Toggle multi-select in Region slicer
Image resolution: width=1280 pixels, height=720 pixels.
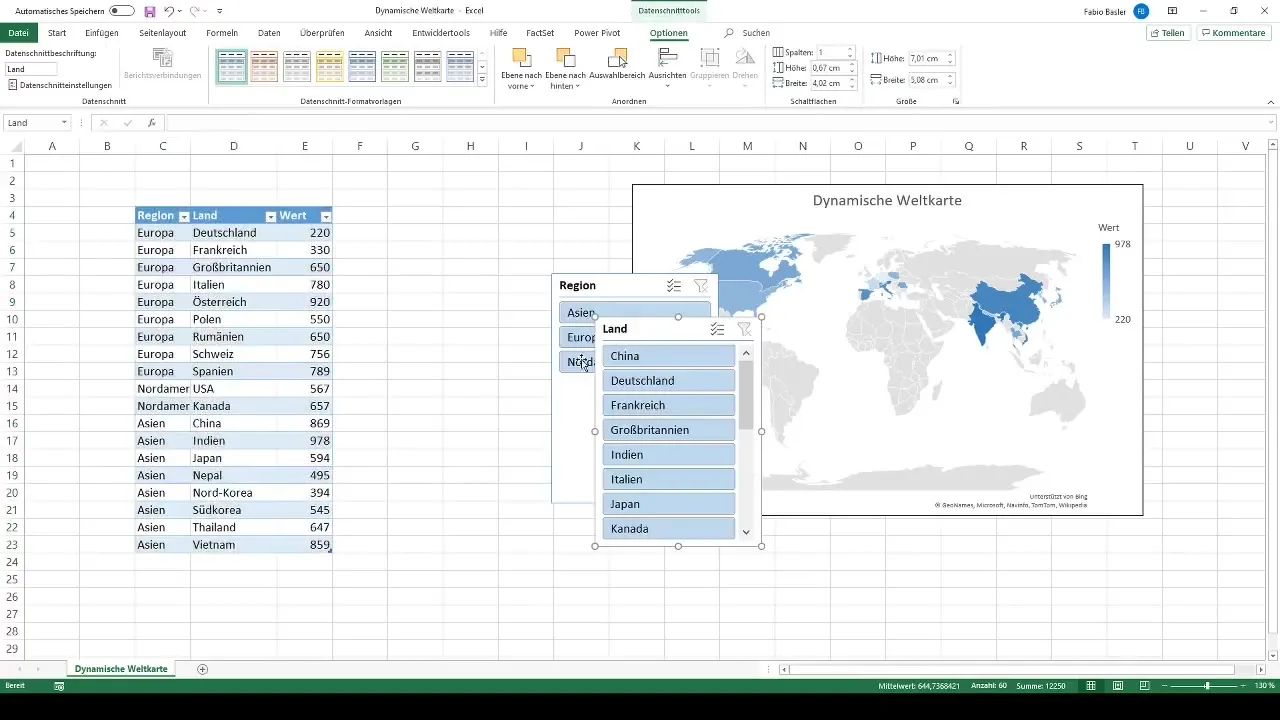(674, 286)
